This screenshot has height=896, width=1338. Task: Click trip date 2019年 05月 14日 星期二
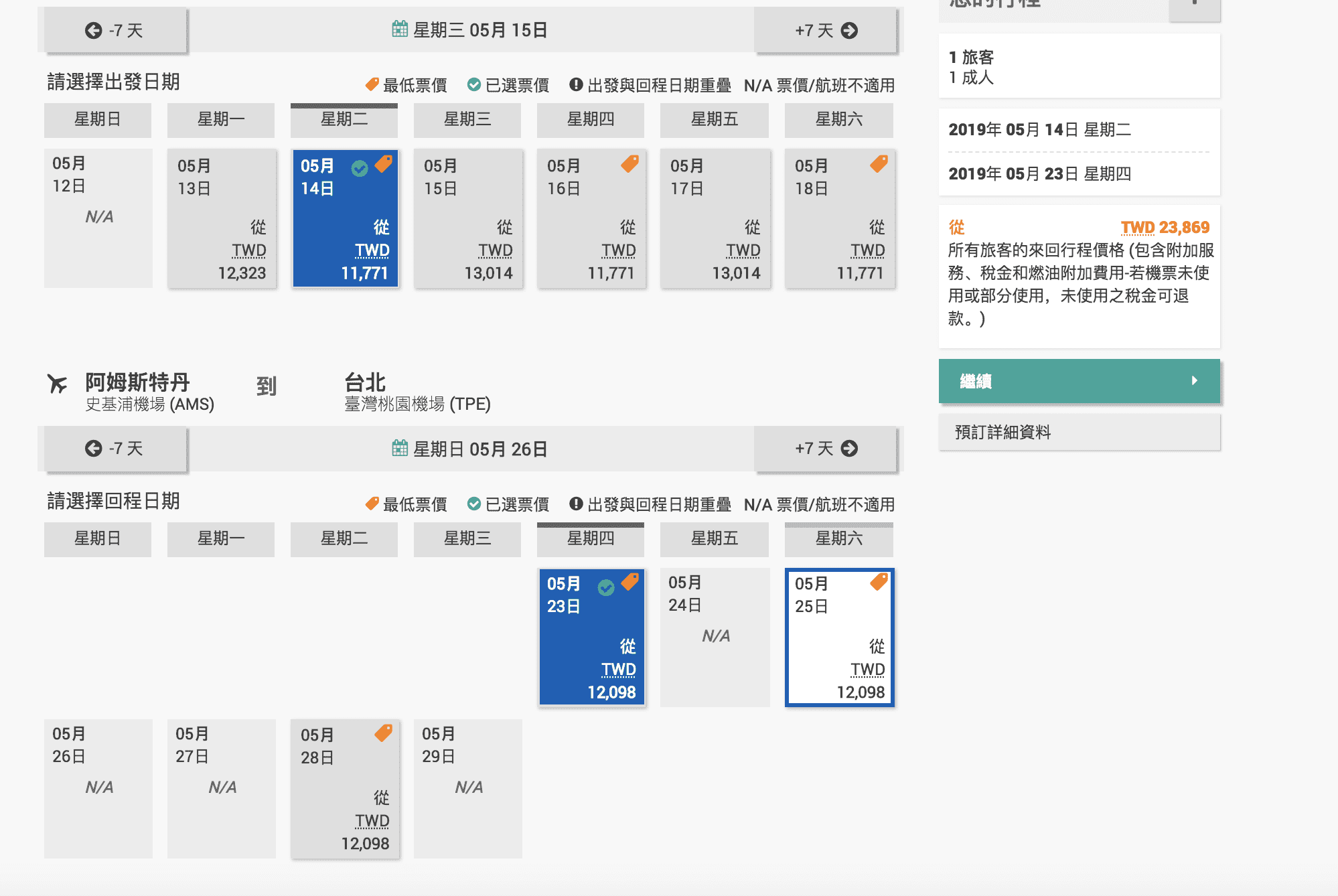1040,130
